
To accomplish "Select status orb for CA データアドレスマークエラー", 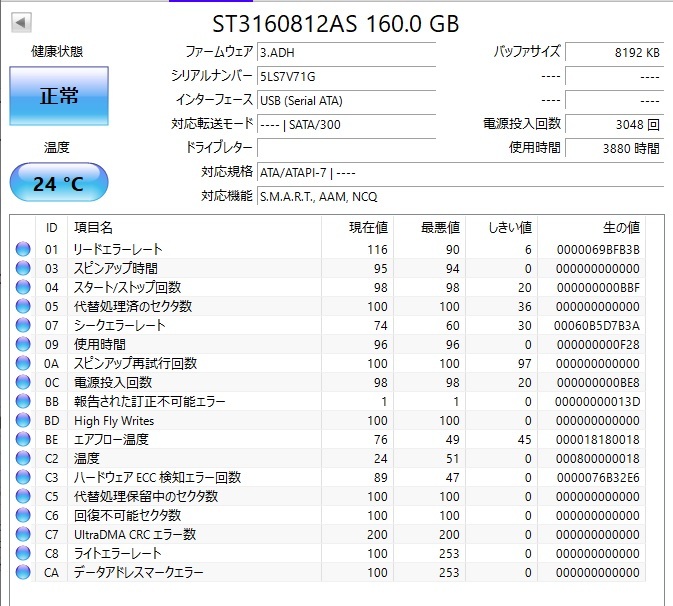I will pos(23,572).
